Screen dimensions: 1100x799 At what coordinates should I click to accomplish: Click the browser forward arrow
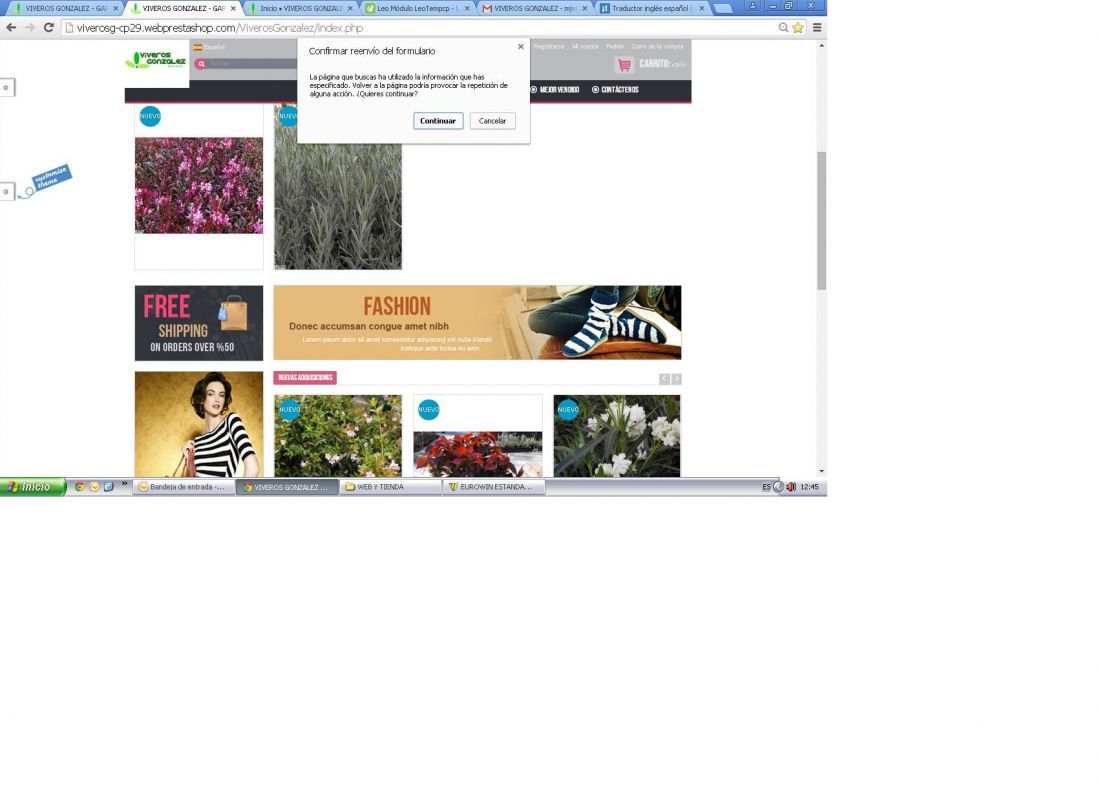(x=29, y=27)
